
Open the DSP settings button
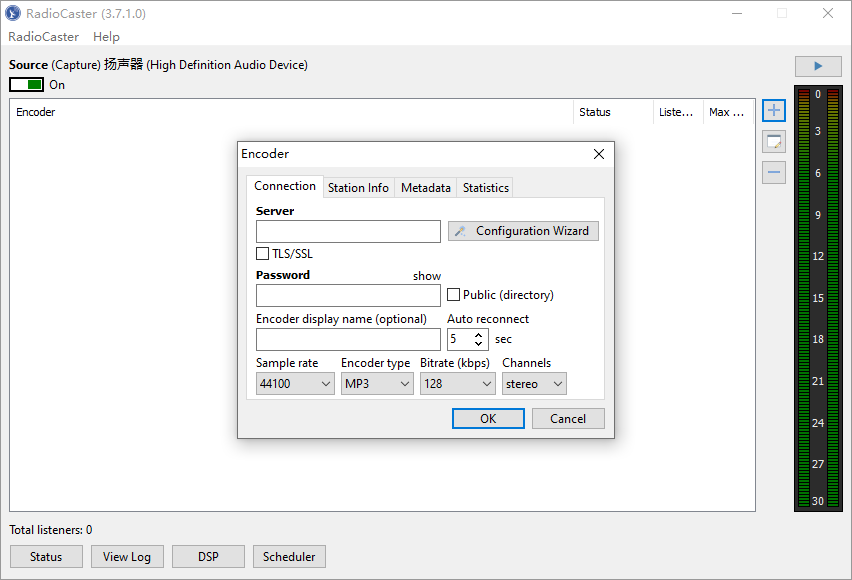(x=208, y=557)
